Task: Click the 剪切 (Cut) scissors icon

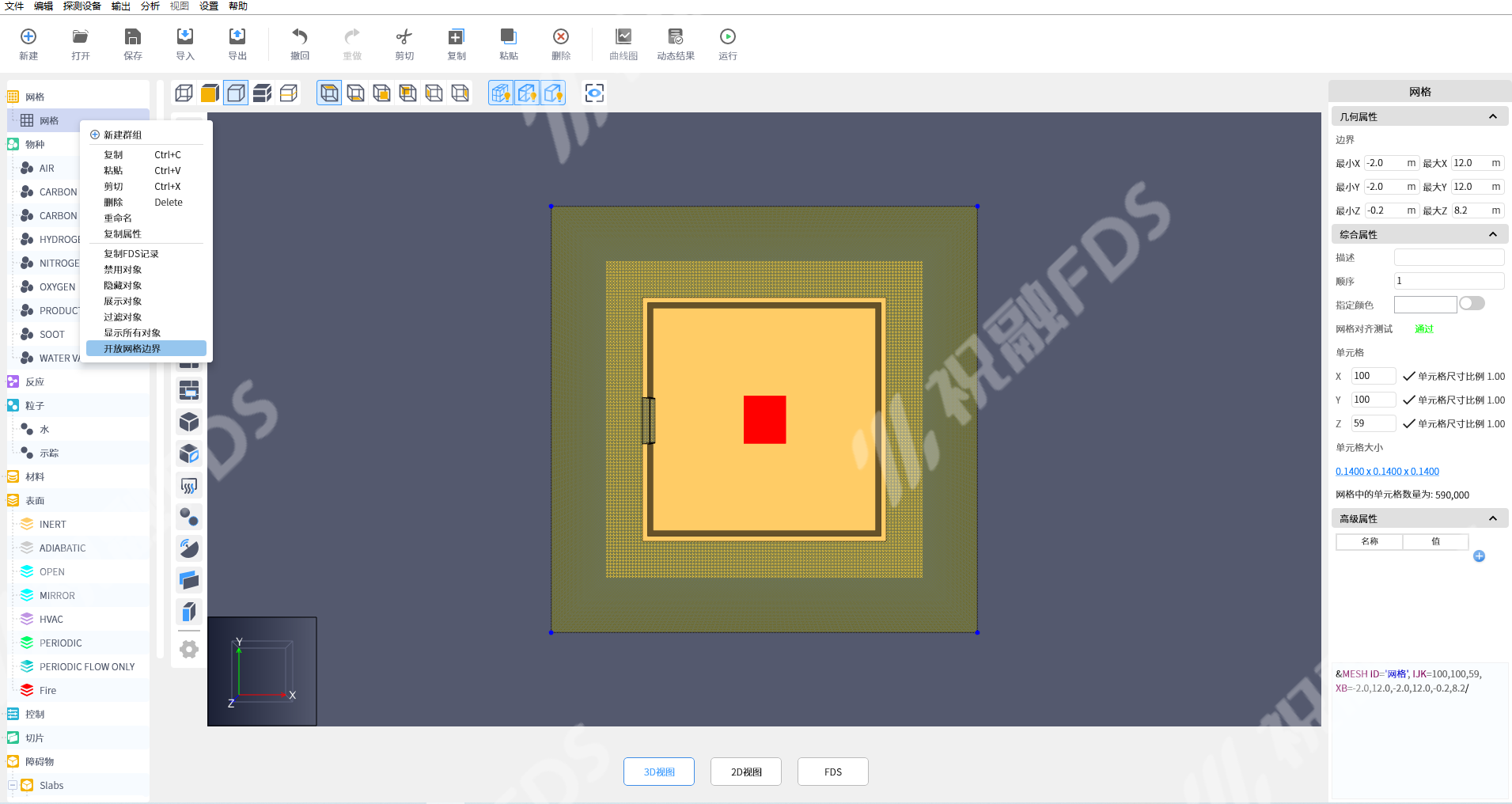Action: (404, 36)
